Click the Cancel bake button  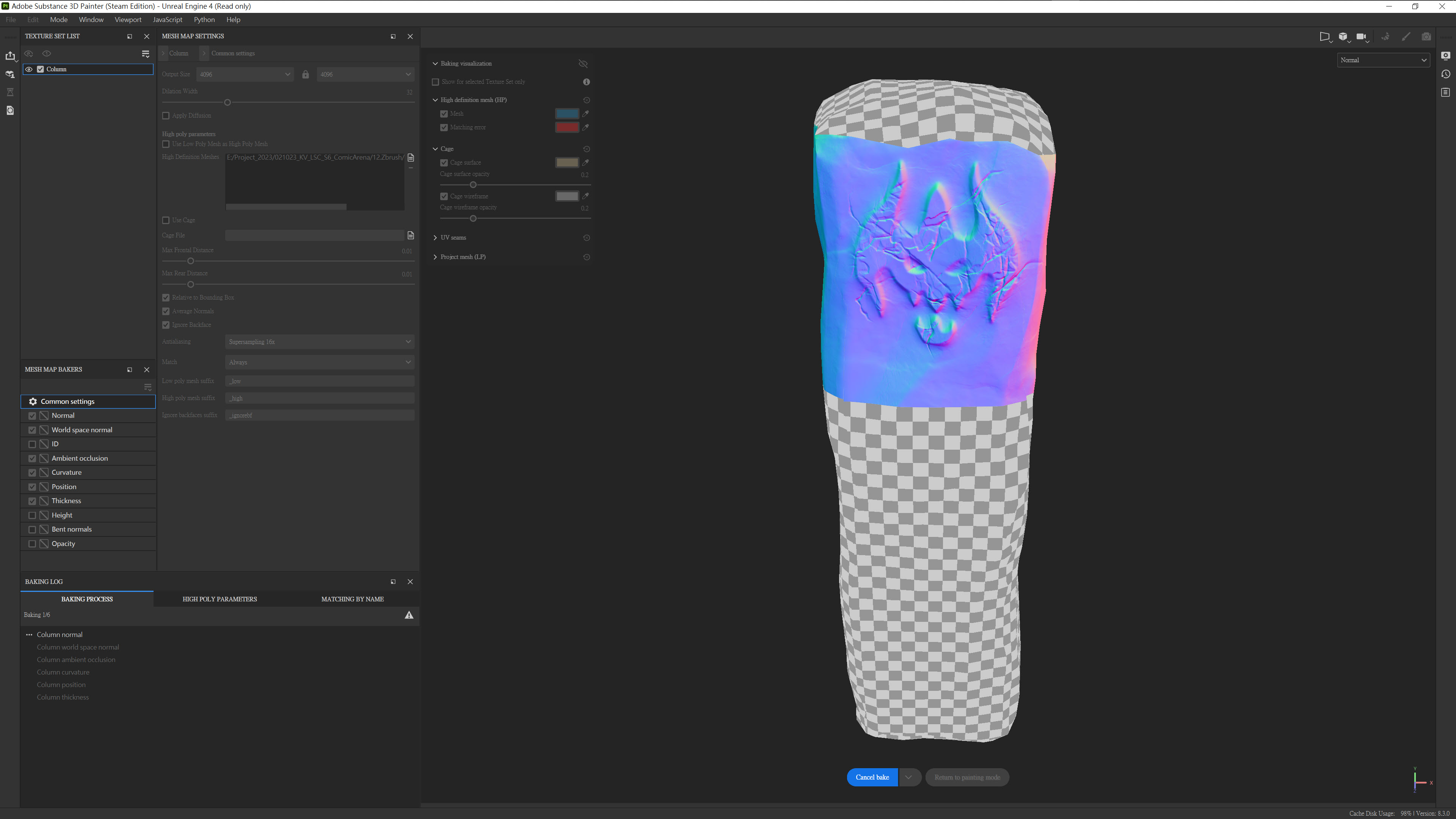point(872,777)
